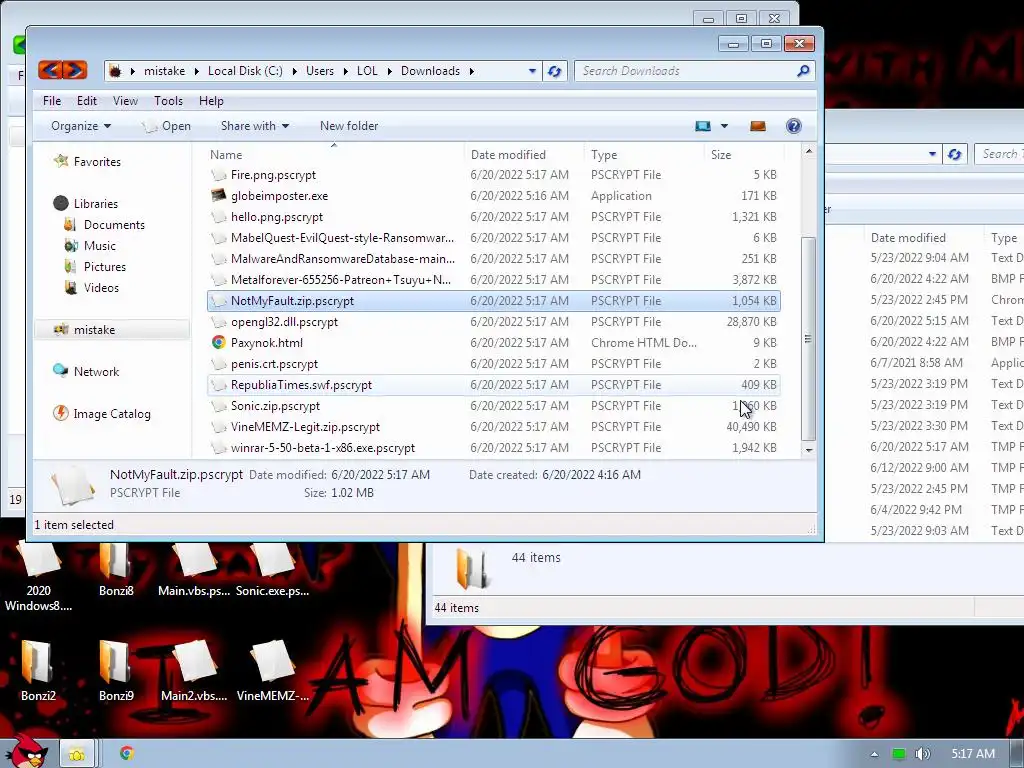The width and height of the screenshot is (1024, 768).
Task: Click the LOL breadcrumb in the address bar
Action: pyautogui.click(x=367, y=71)
